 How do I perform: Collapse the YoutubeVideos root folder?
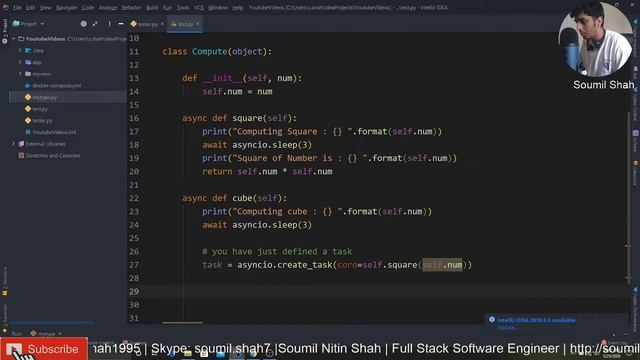click(x=14, y=39)
